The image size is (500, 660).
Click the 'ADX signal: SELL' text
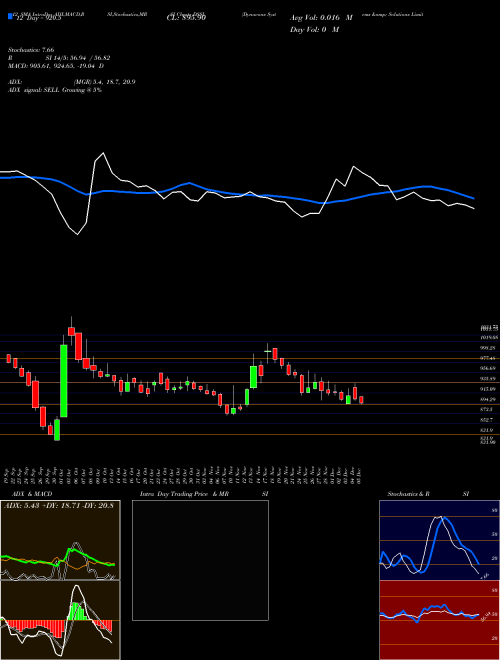pos(34,90)
